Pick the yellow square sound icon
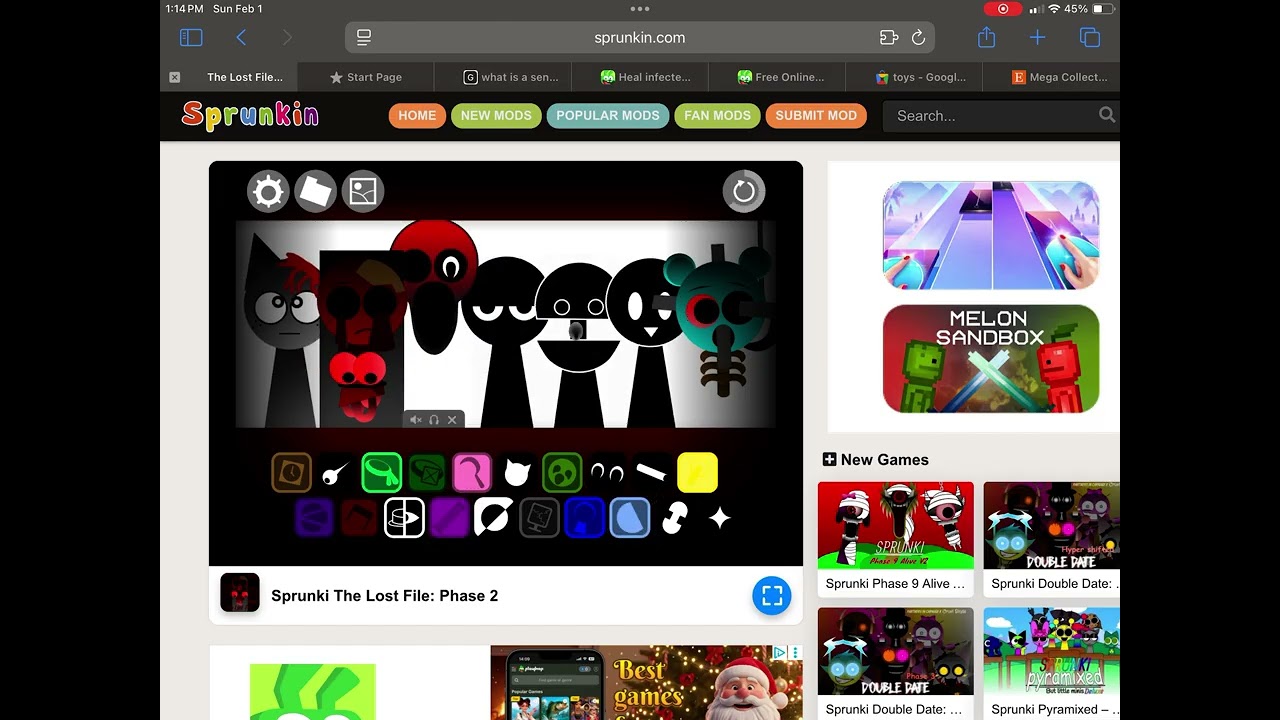The image size is (1280, 720). [x=697, y=472]
